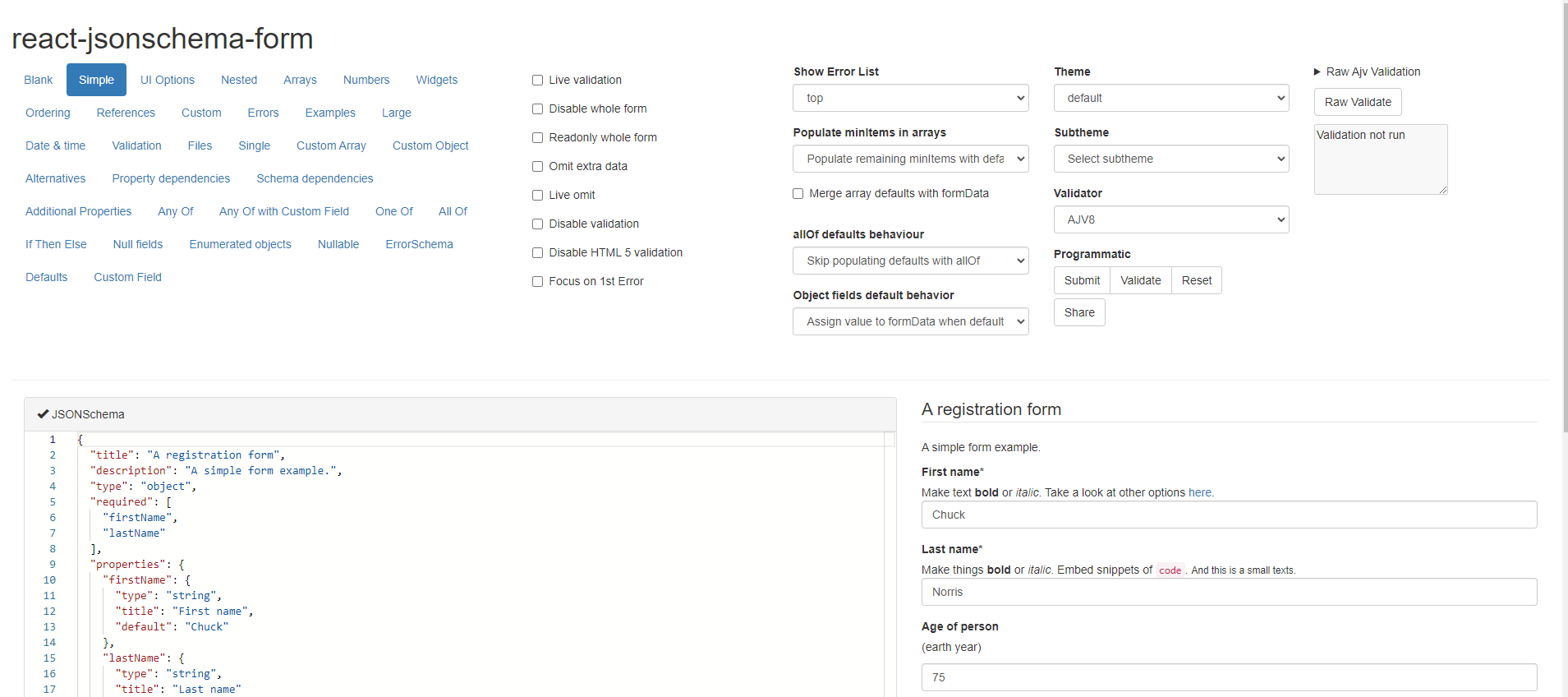
Task: Open the Errors sample tab
Action: [x=263, y=113]
